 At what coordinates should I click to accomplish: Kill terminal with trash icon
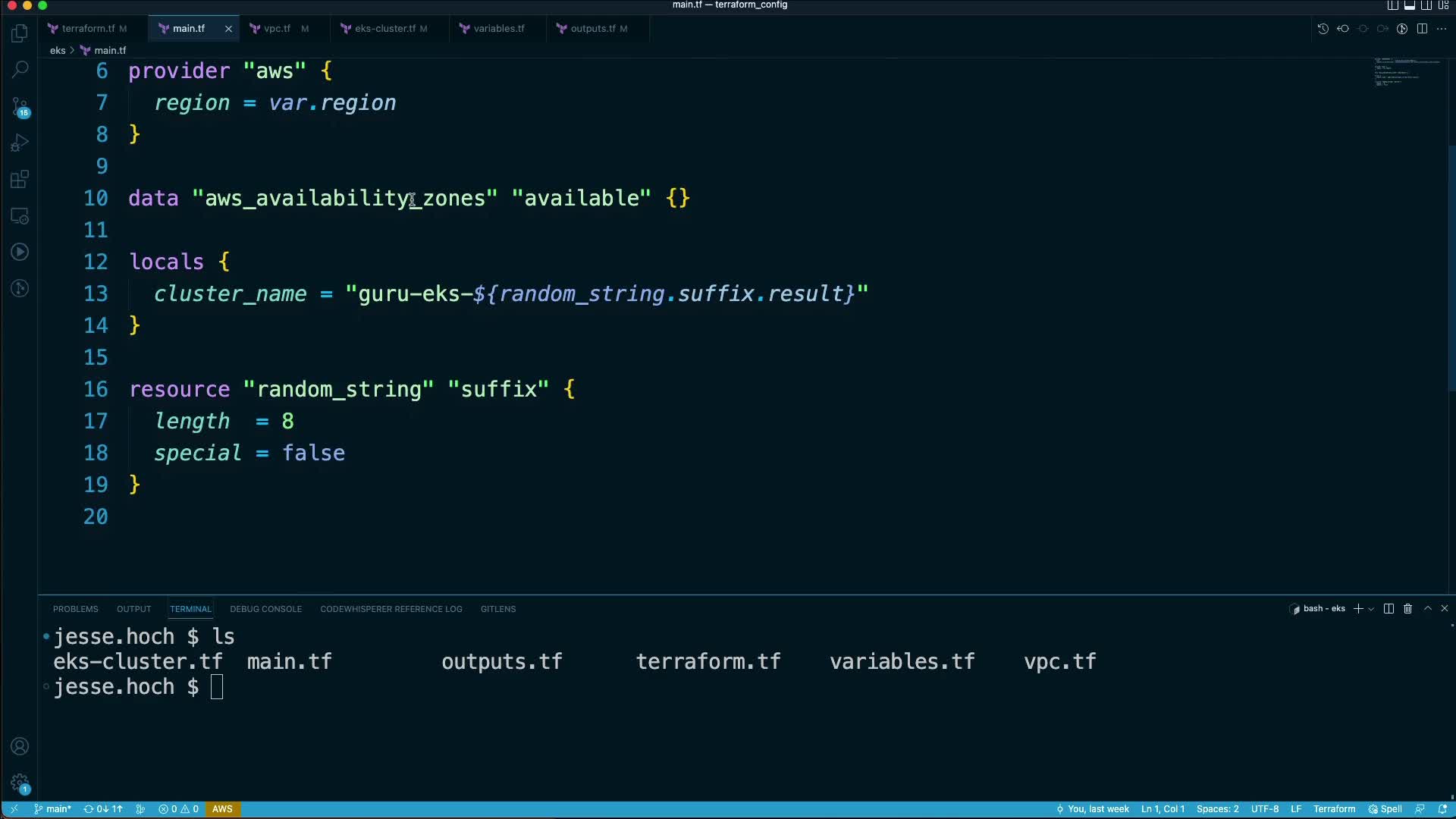[1407, 609]
